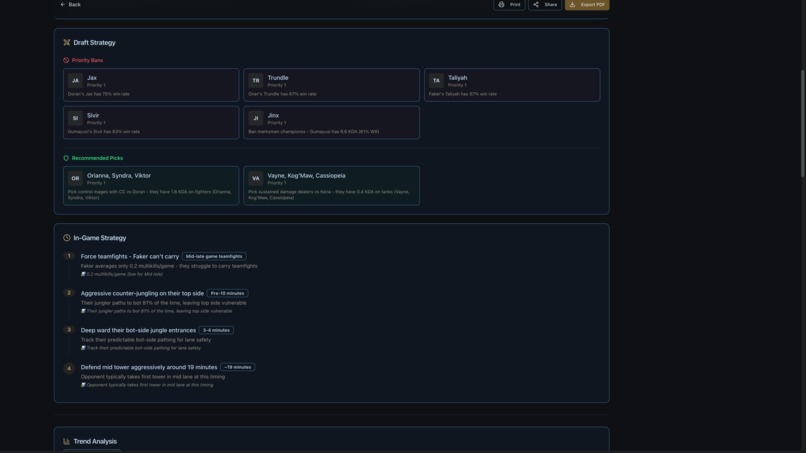The height and width of the screenshot is (453, 806).
Task: Click the Draft Strategy swords icon
Action: point(66,43)
